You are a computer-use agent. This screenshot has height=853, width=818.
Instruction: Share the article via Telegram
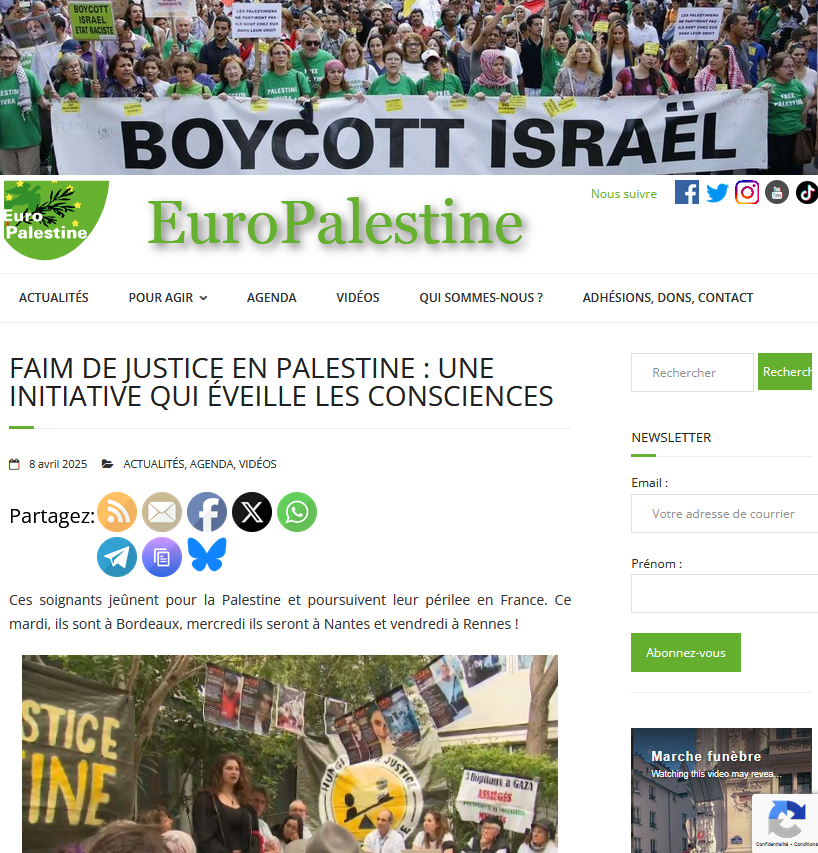coord(117,557)
